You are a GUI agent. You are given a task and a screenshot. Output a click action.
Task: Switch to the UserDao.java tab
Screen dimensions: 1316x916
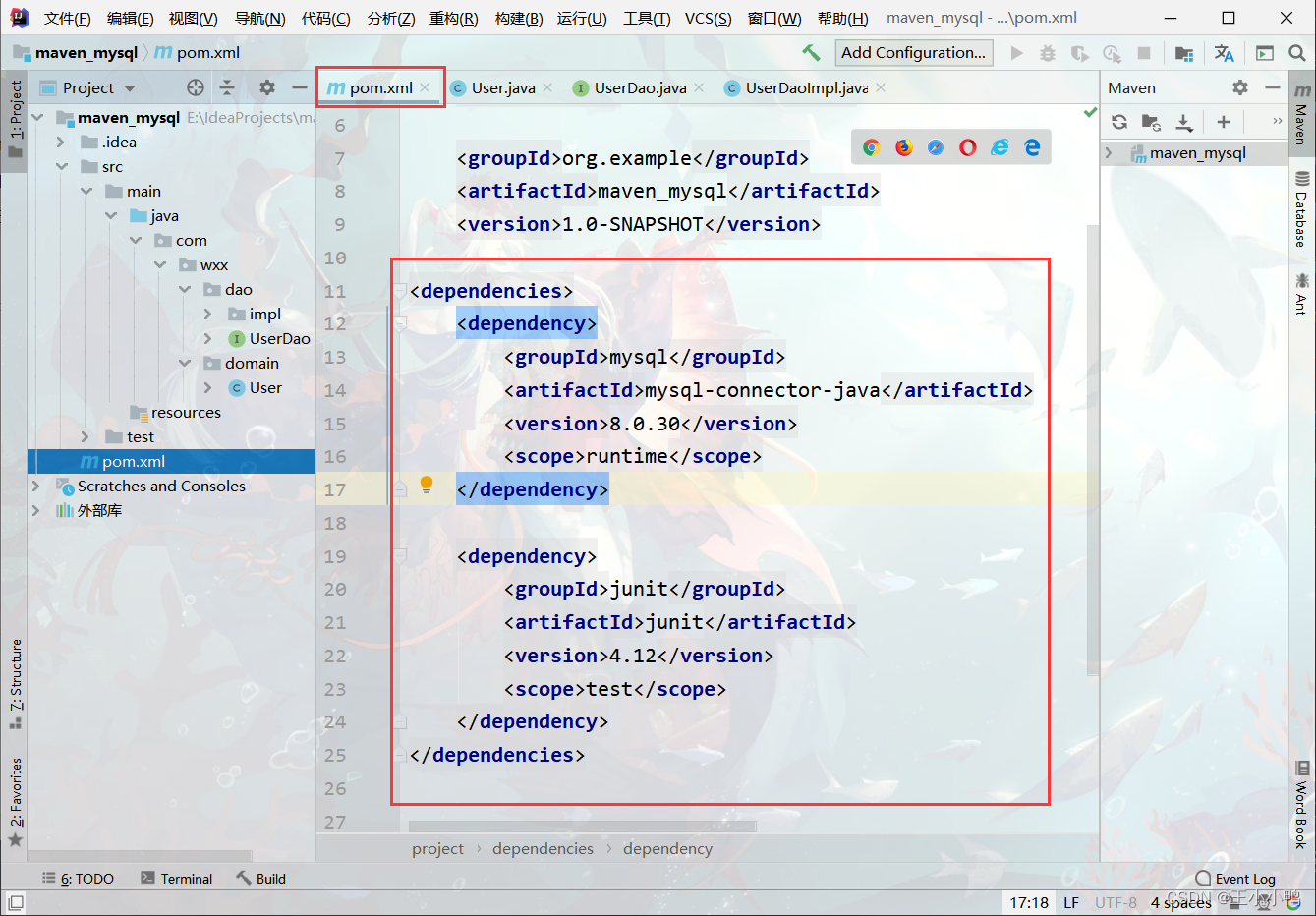pyautogui.click(x=639, y=87)
